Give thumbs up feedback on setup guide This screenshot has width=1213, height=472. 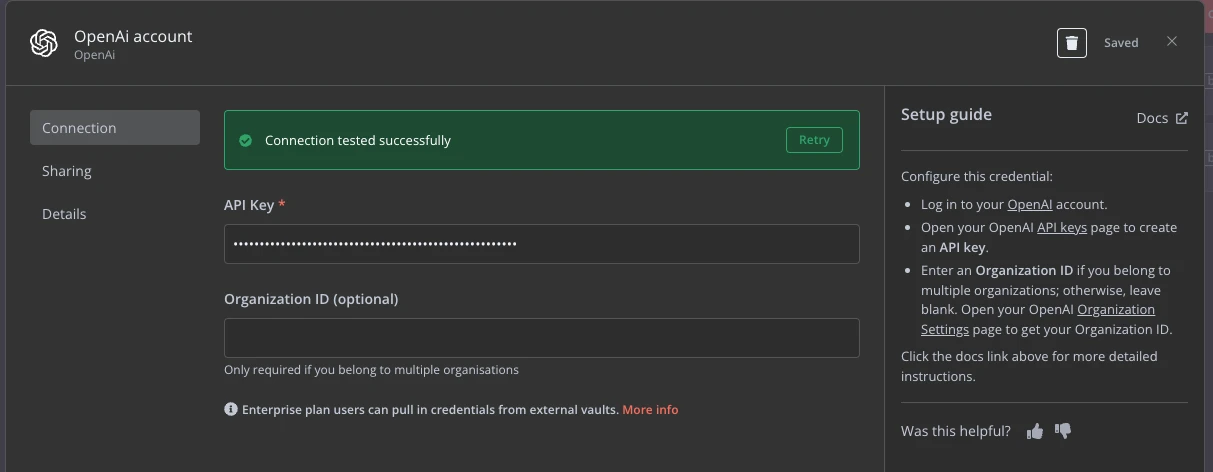click(x=1035, y=431)
